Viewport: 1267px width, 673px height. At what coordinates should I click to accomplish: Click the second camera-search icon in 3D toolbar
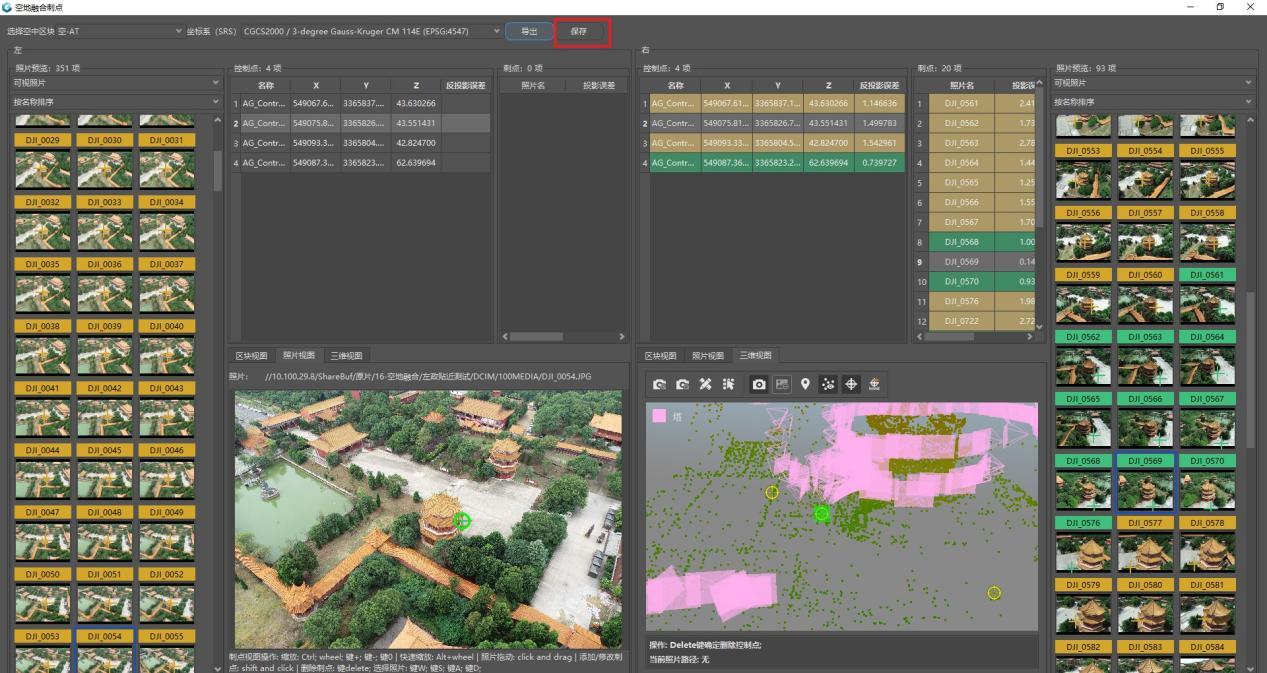[x=682, y=384]
